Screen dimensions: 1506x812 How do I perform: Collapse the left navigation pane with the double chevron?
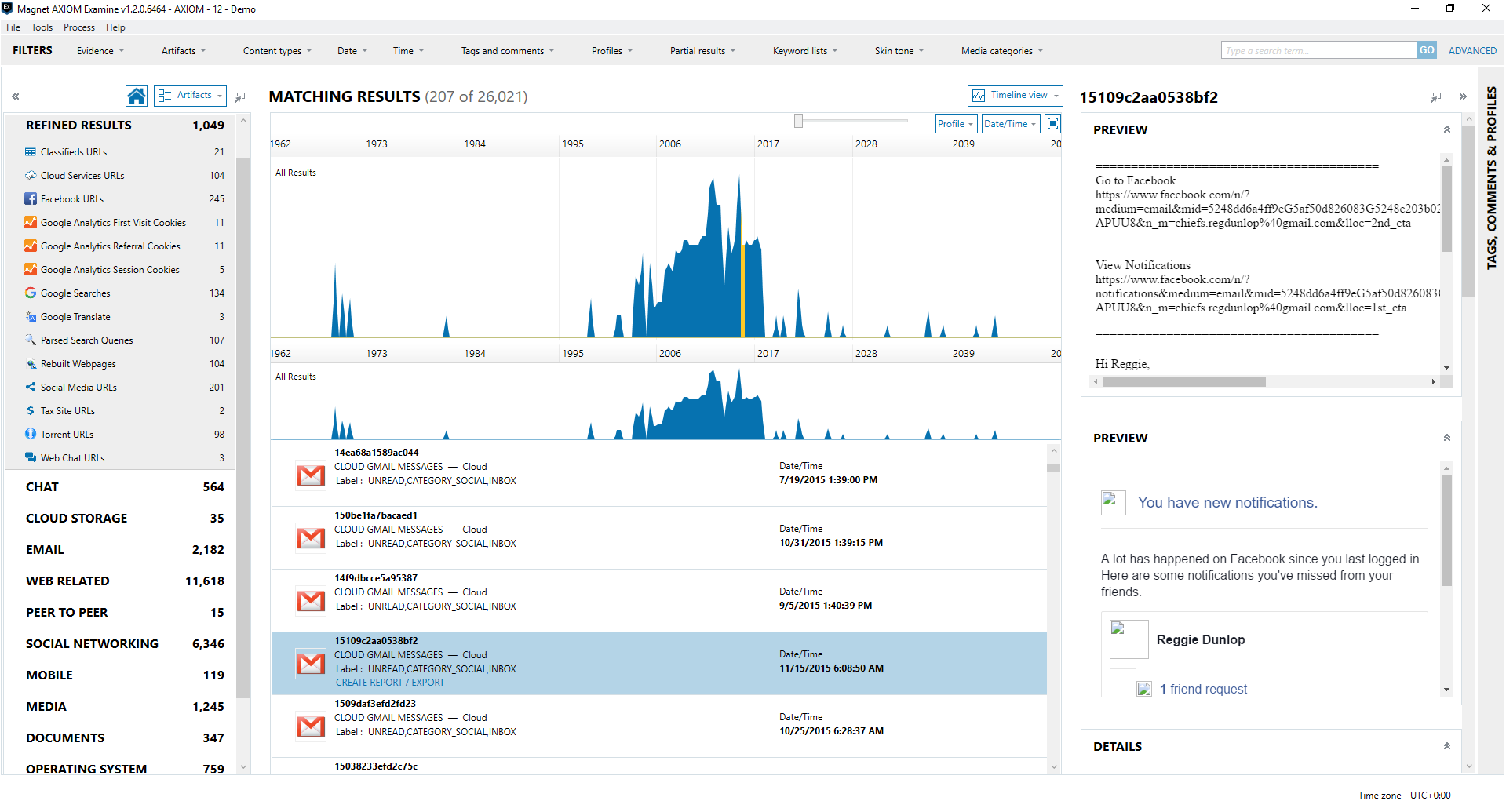pos(15,96)
